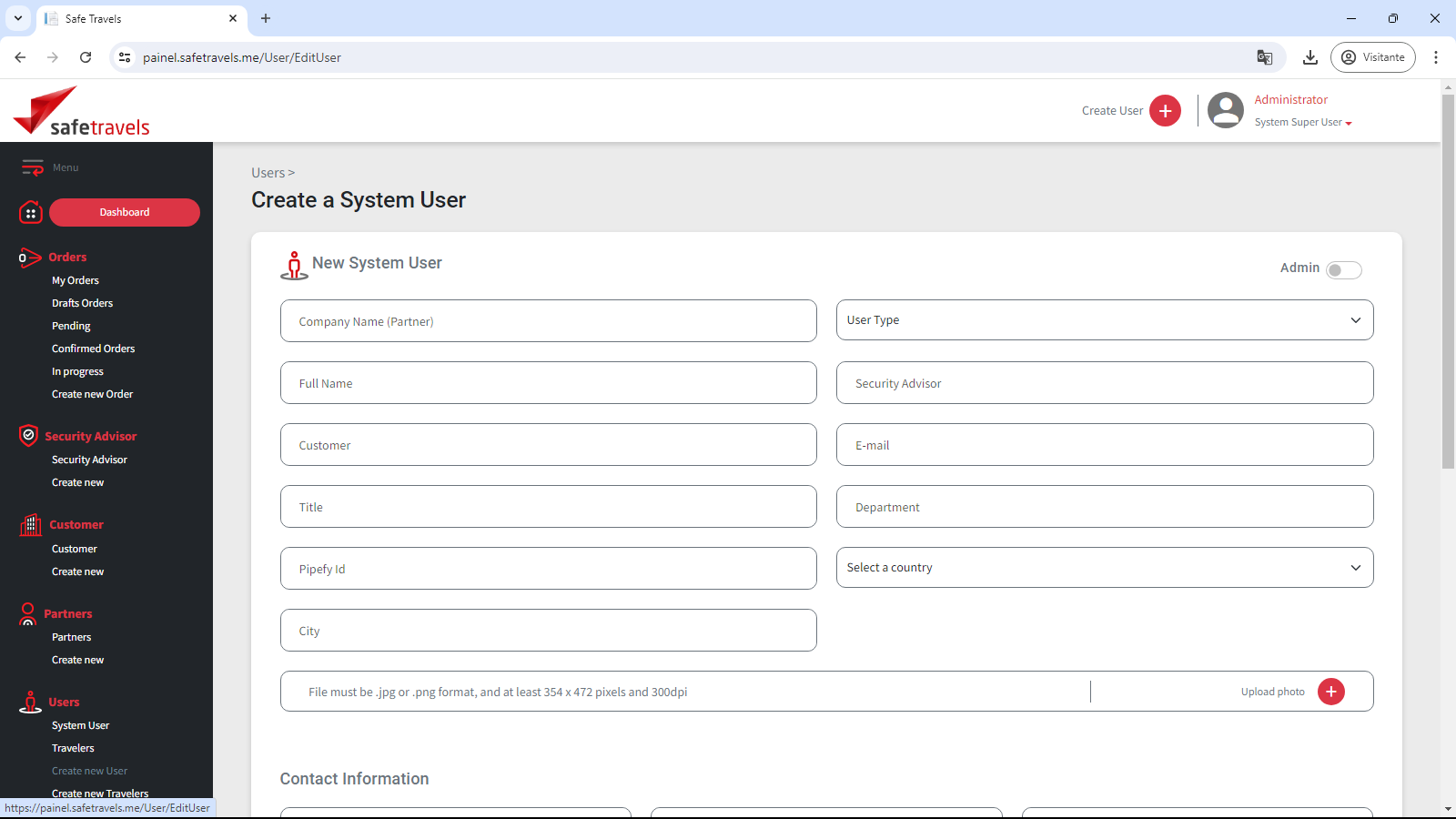Screen dimensions: 1456x819
Task: Enable the Admin toggle switch
Action: point(1343,270)
